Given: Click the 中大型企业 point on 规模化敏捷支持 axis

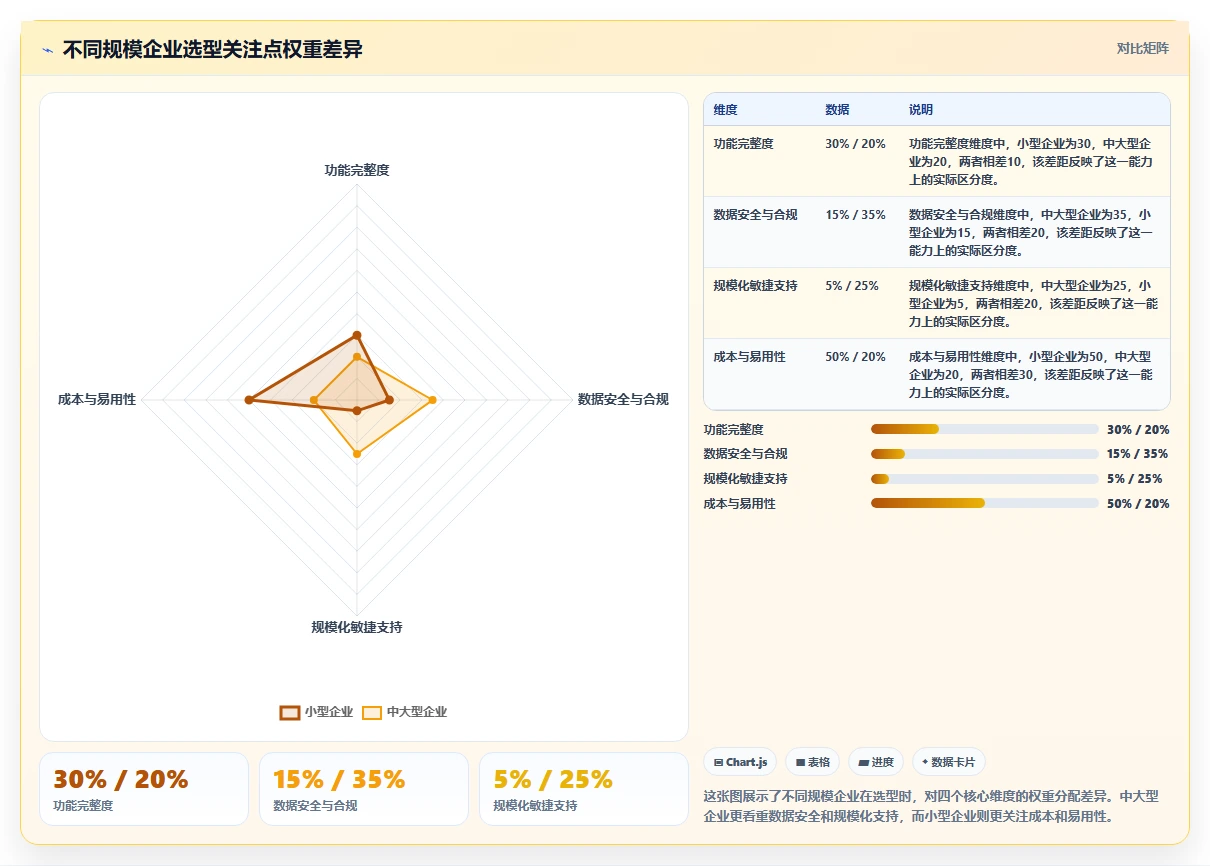Looking at the screenshot, I should 357,454.
